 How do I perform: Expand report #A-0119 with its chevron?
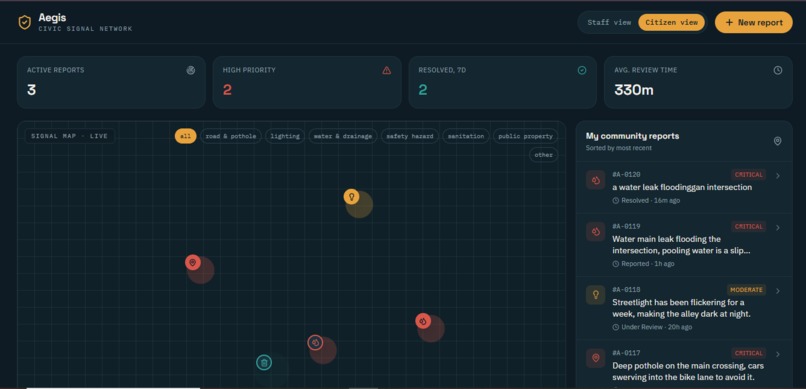point(778,227)
